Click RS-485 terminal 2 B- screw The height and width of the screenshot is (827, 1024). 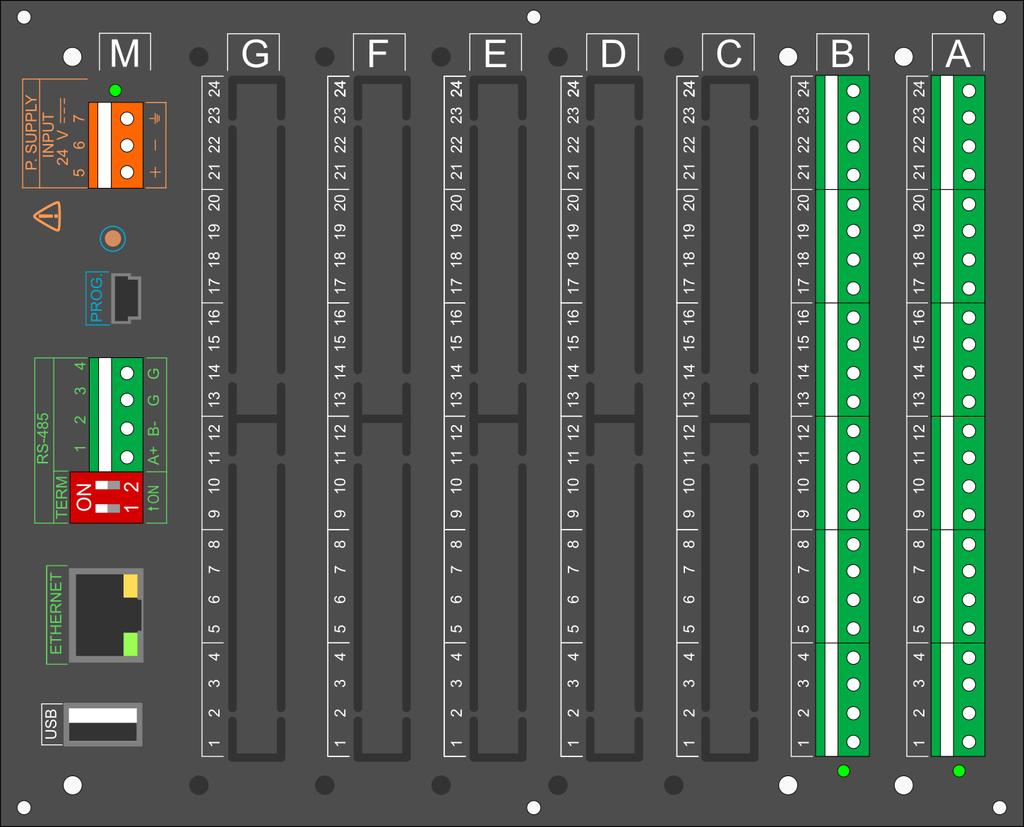click(127, 429)
